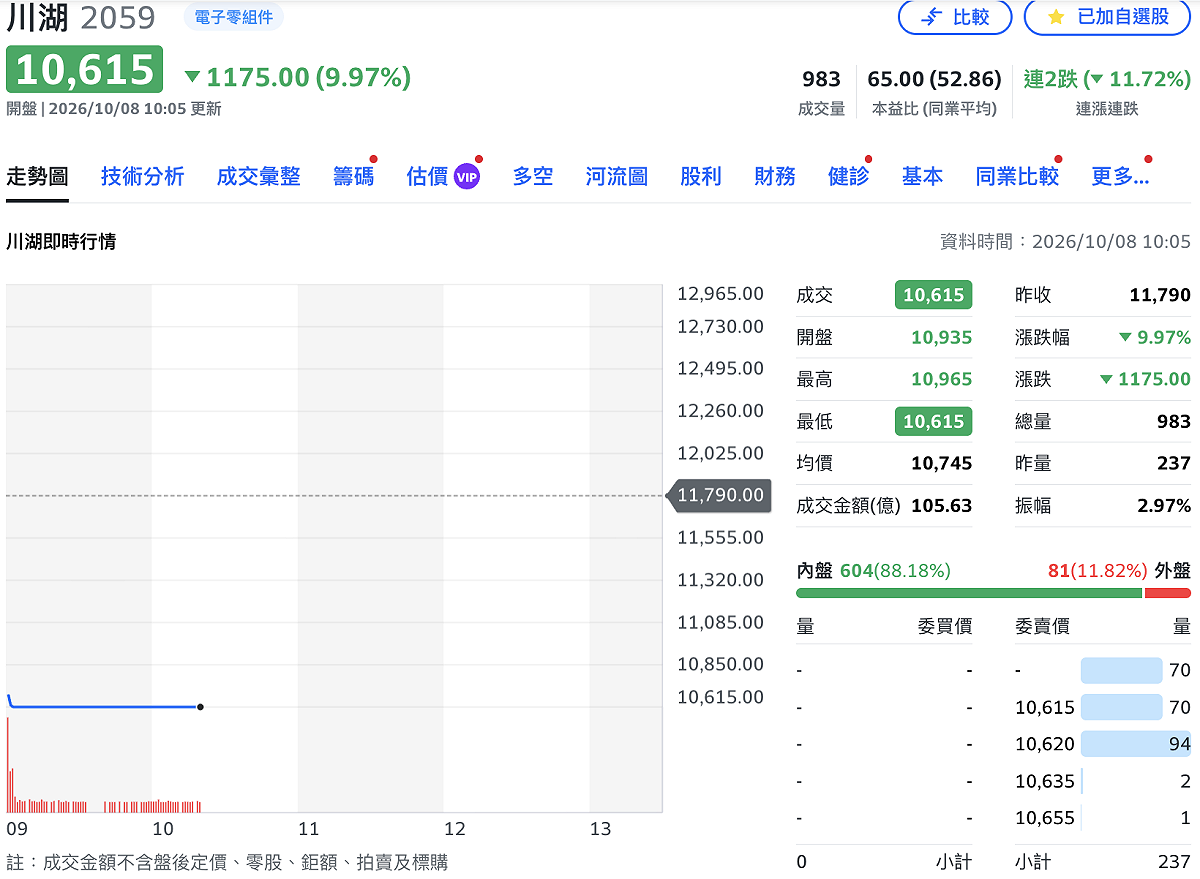This screenshot has width=1200, height=879.
Task: Click the large 10,615 price badge
Action: (84, 69)
